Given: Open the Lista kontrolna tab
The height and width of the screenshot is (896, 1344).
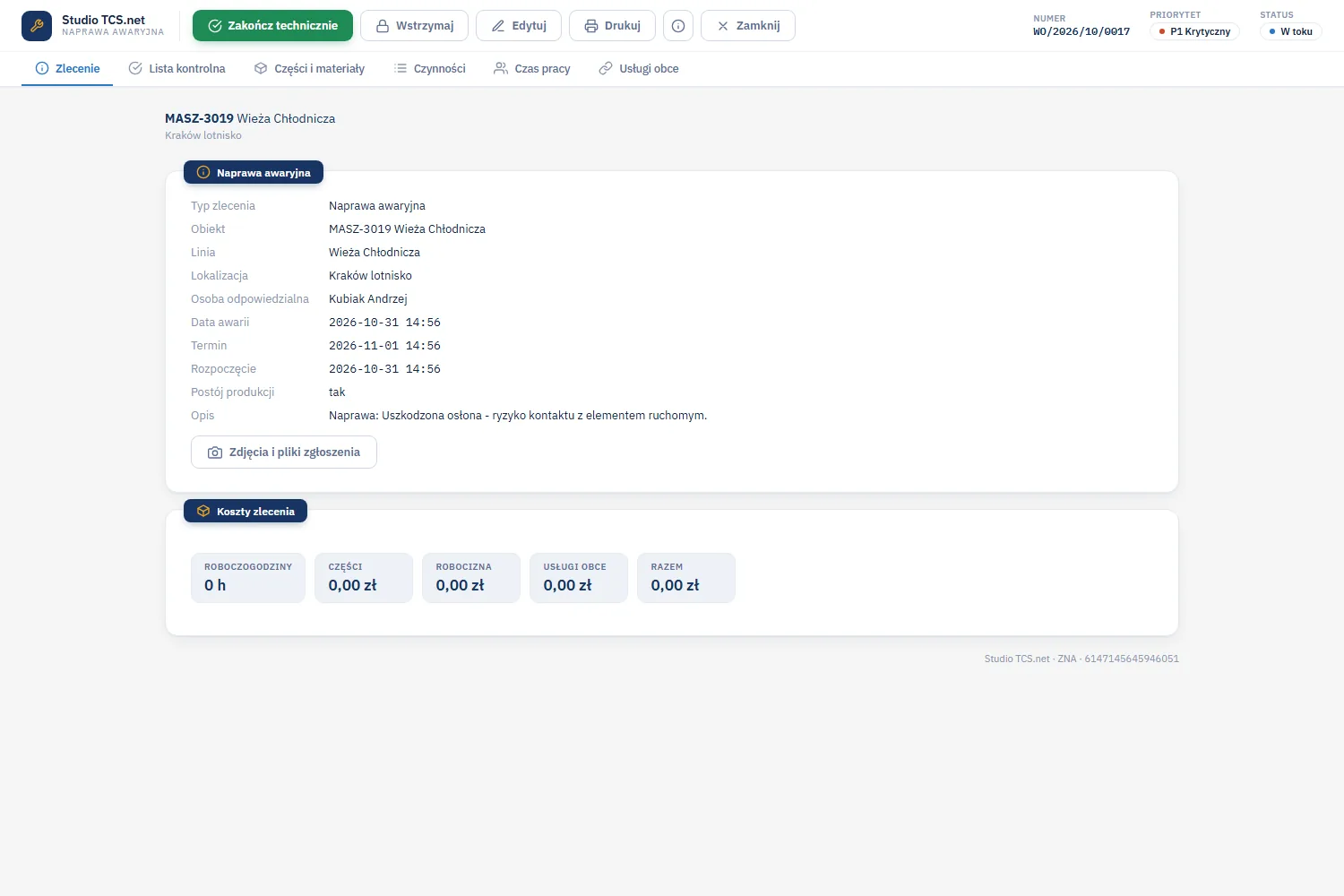Looking at the screenshot, I should pyautogui.click(x=177, y=69).
